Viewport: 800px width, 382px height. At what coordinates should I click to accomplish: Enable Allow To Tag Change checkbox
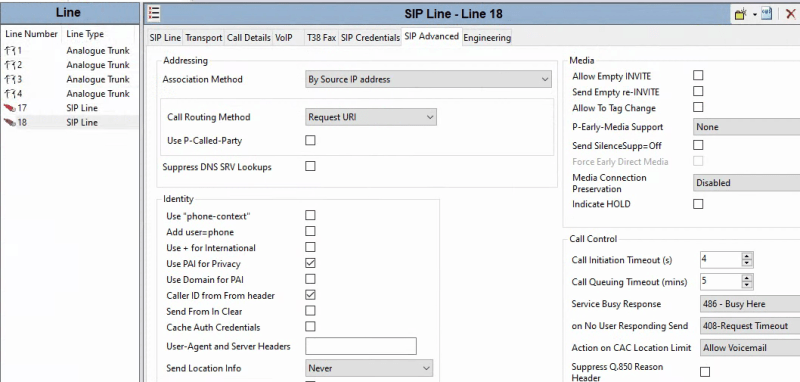(x=698, y=107)
